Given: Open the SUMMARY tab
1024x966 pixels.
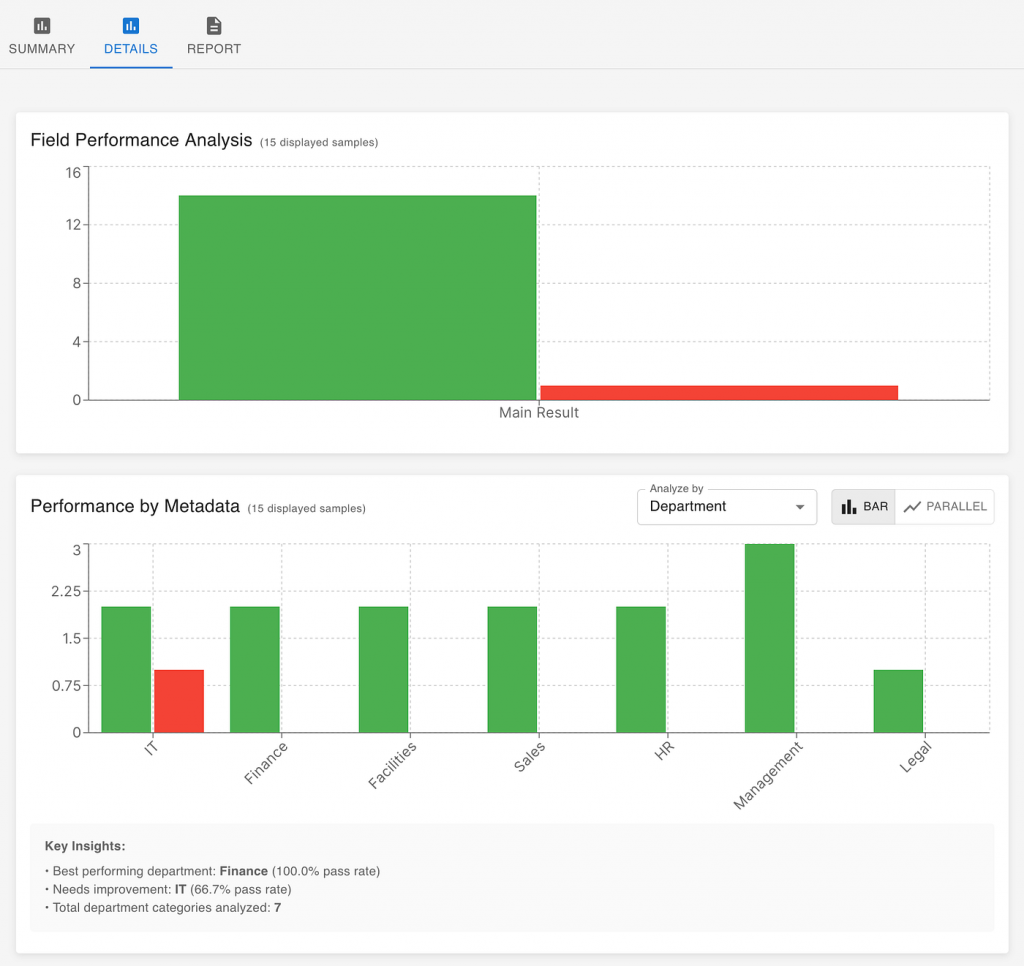Looking at the screenshot, I should (42, 48).
